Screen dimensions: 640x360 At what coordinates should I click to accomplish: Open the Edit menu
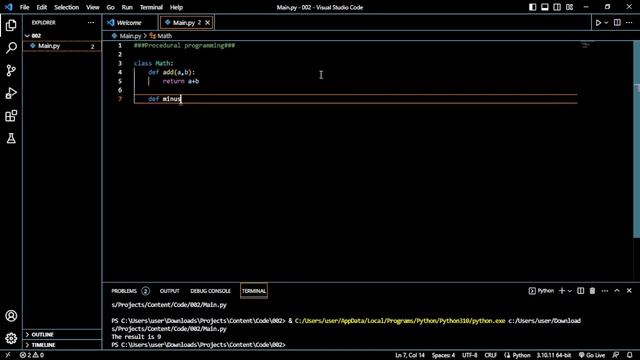(42, 7)
